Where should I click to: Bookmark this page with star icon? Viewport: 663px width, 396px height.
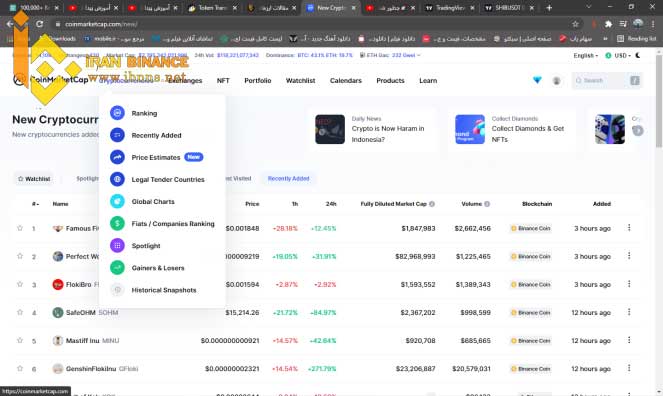pyautogui.click(x=575, y=24)
